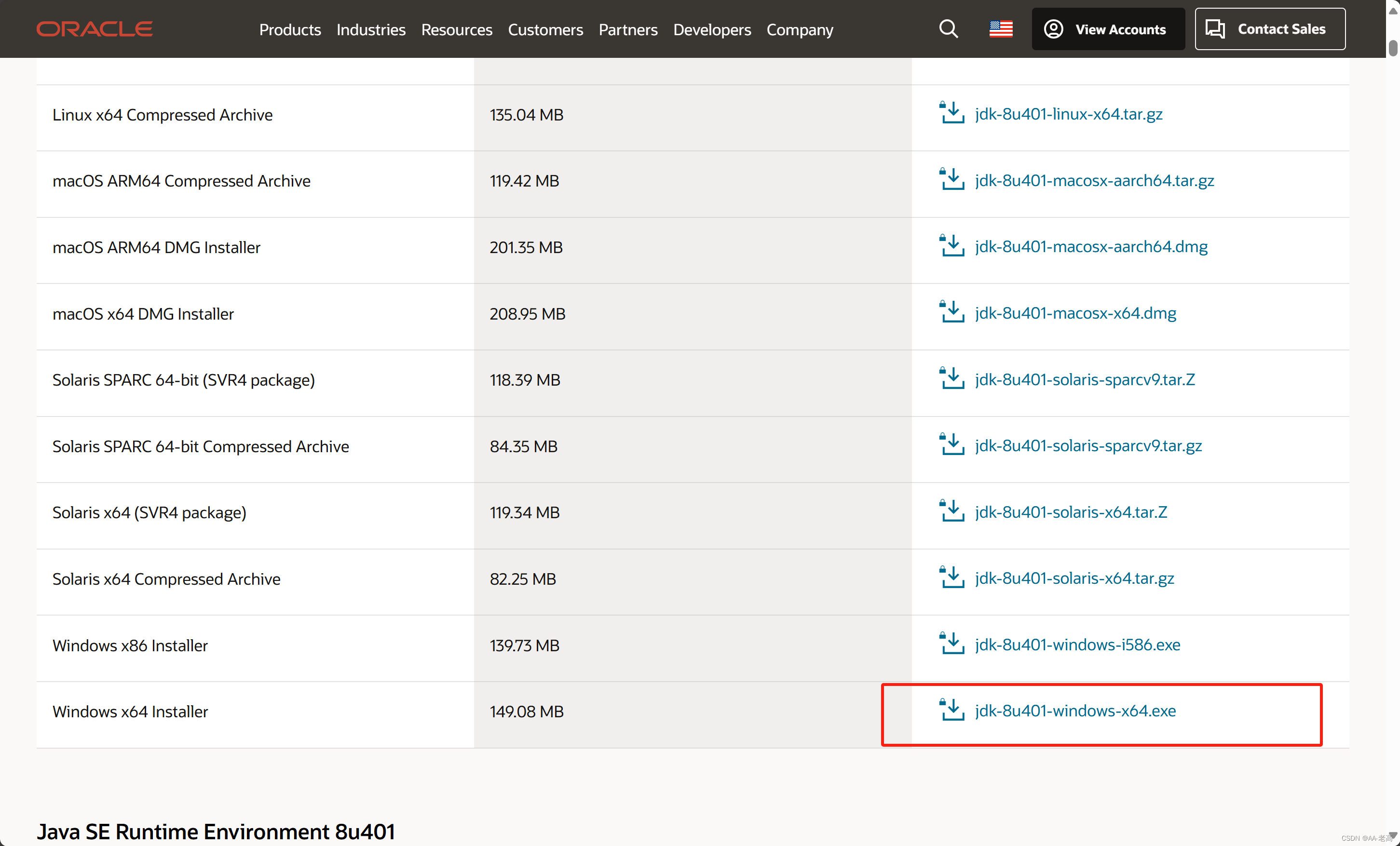1400x846 pixels.
Task: Select 'Linux x64 Compressed Archive' text
Action: pos(163,115)
